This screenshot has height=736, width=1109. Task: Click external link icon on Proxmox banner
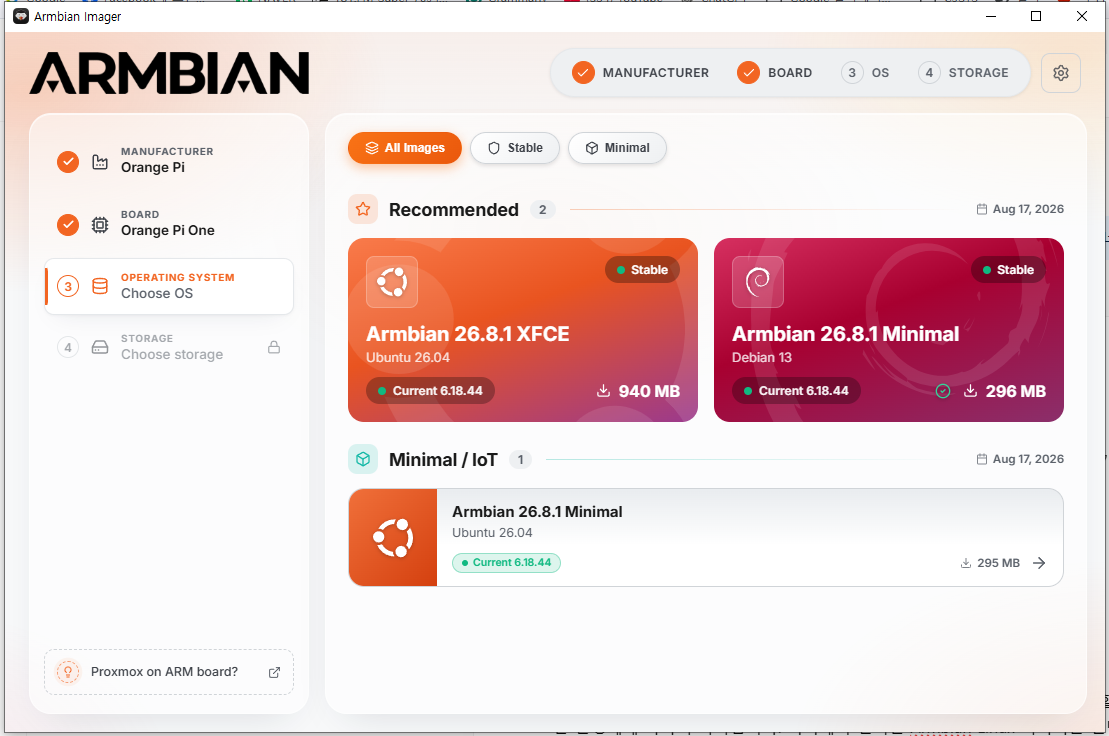(274, 672)
